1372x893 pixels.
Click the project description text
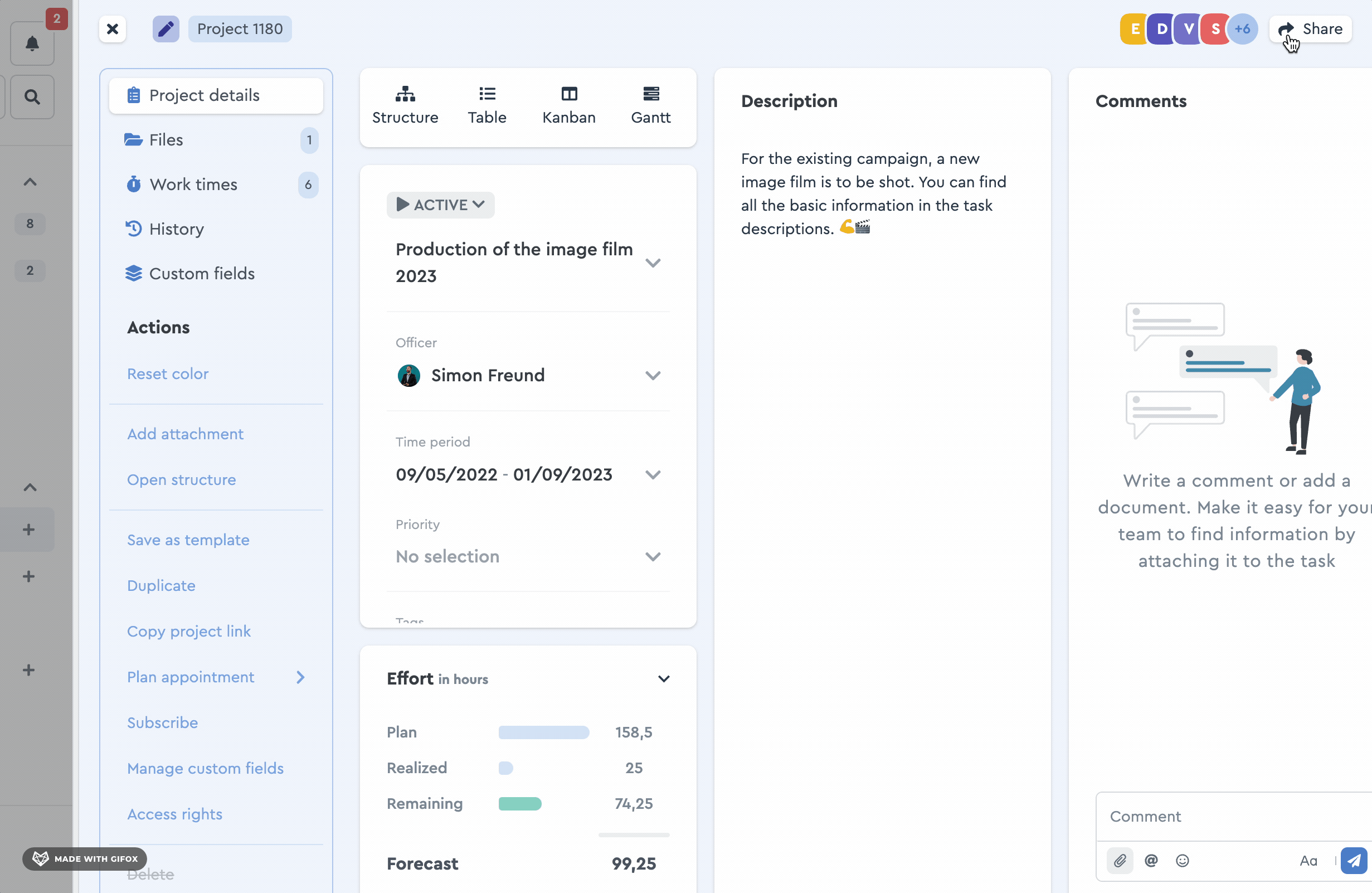point(874,193)
